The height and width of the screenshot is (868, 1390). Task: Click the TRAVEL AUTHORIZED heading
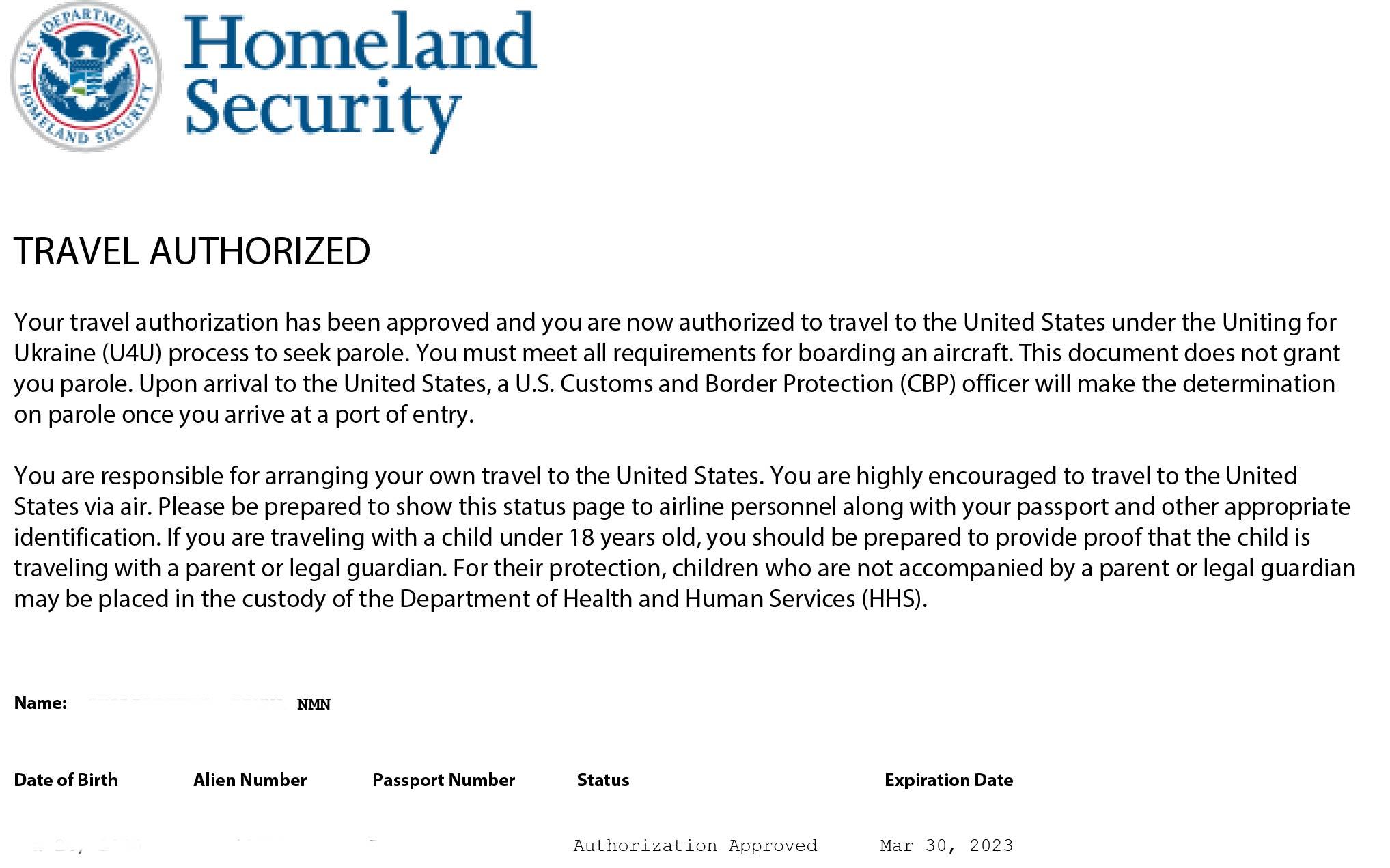[192, 251]
